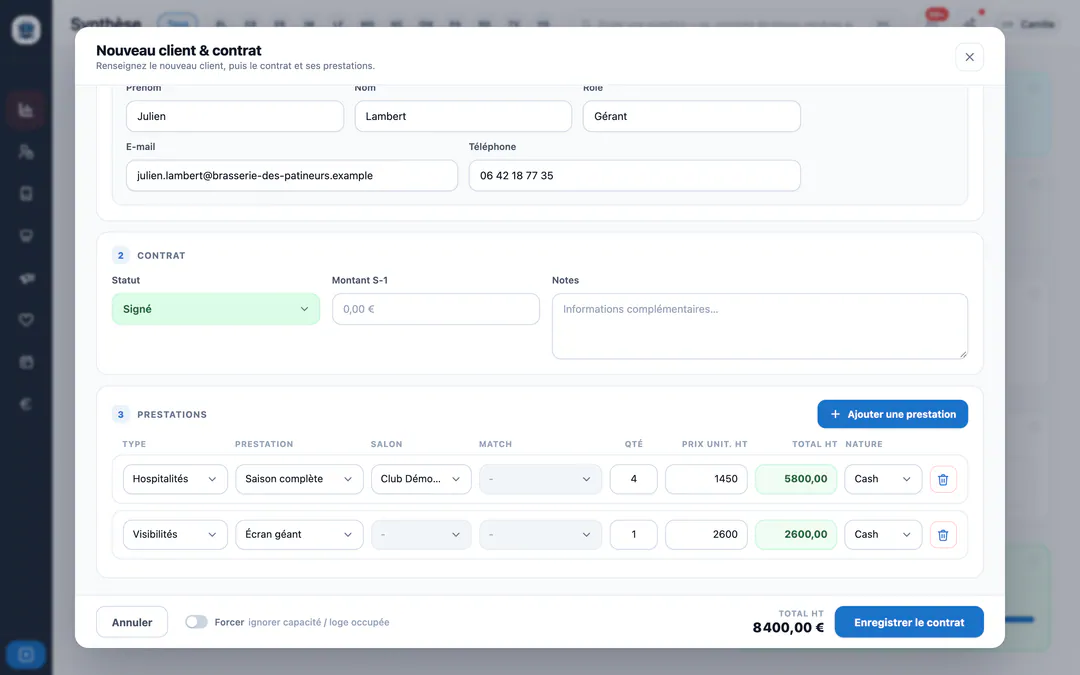Viewport: 1080px width, 675px height.
Task: Click the Nouveau client & contrat title
Action: coord(179,50)
